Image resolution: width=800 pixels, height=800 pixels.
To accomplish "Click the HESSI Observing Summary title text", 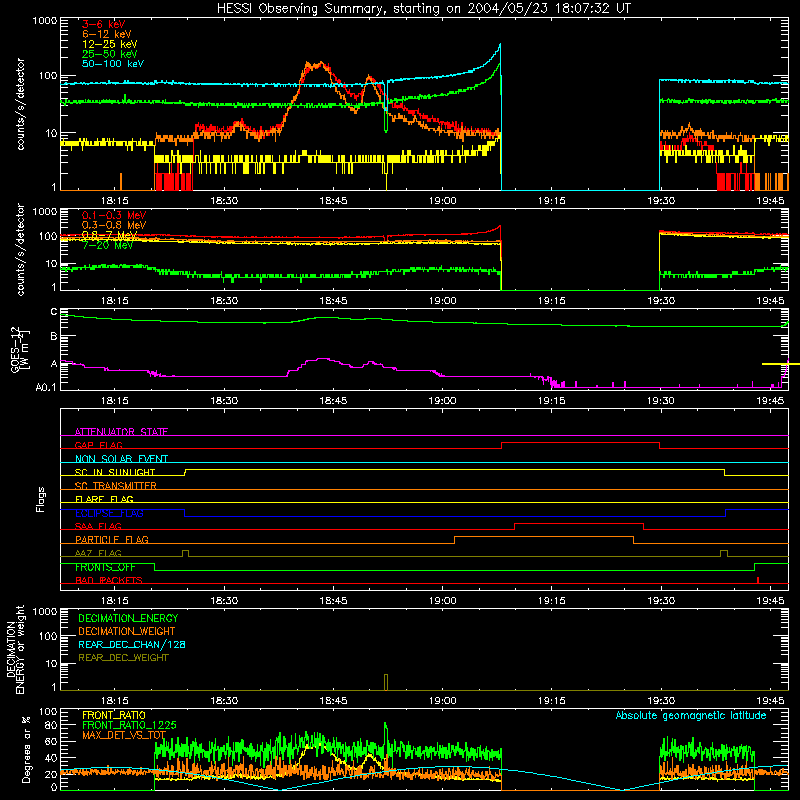I will pos(423,9).
